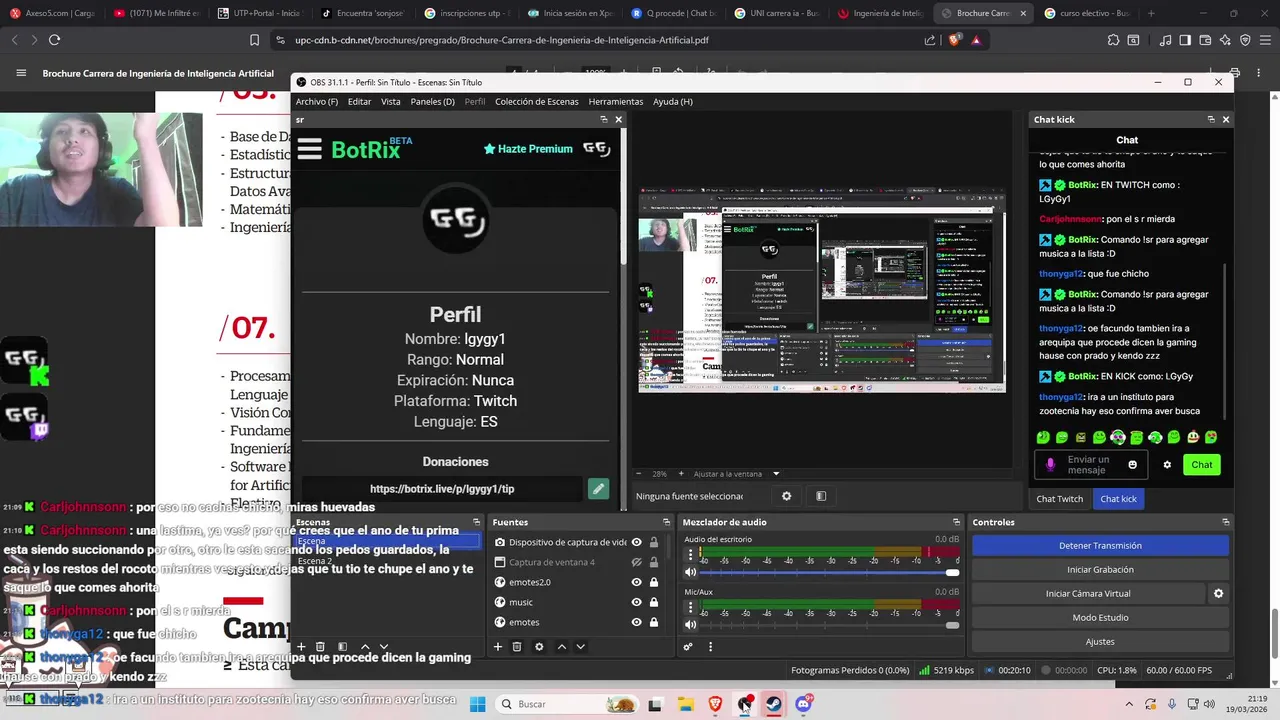Viewport: 1280px width, 720px height.
Task: Open Archivo menu in OBS
Action: pos(316,101)
